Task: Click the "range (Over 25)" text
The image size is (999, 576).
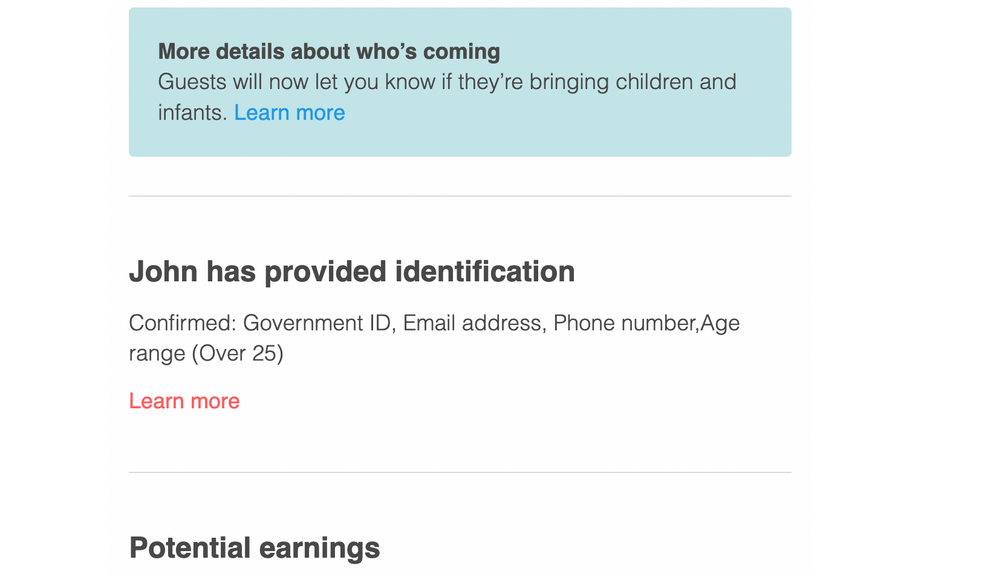Action: pyautogui.click(x=206, y=353)
